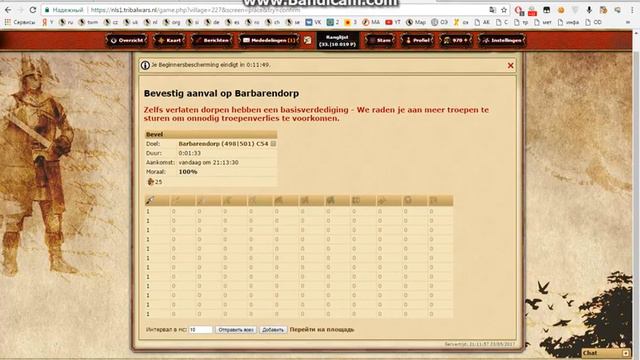The height and width of the screenshot is (360, 640).
Task: Open the Barbarendorp (498|501) C54 link
Action: 223,144
